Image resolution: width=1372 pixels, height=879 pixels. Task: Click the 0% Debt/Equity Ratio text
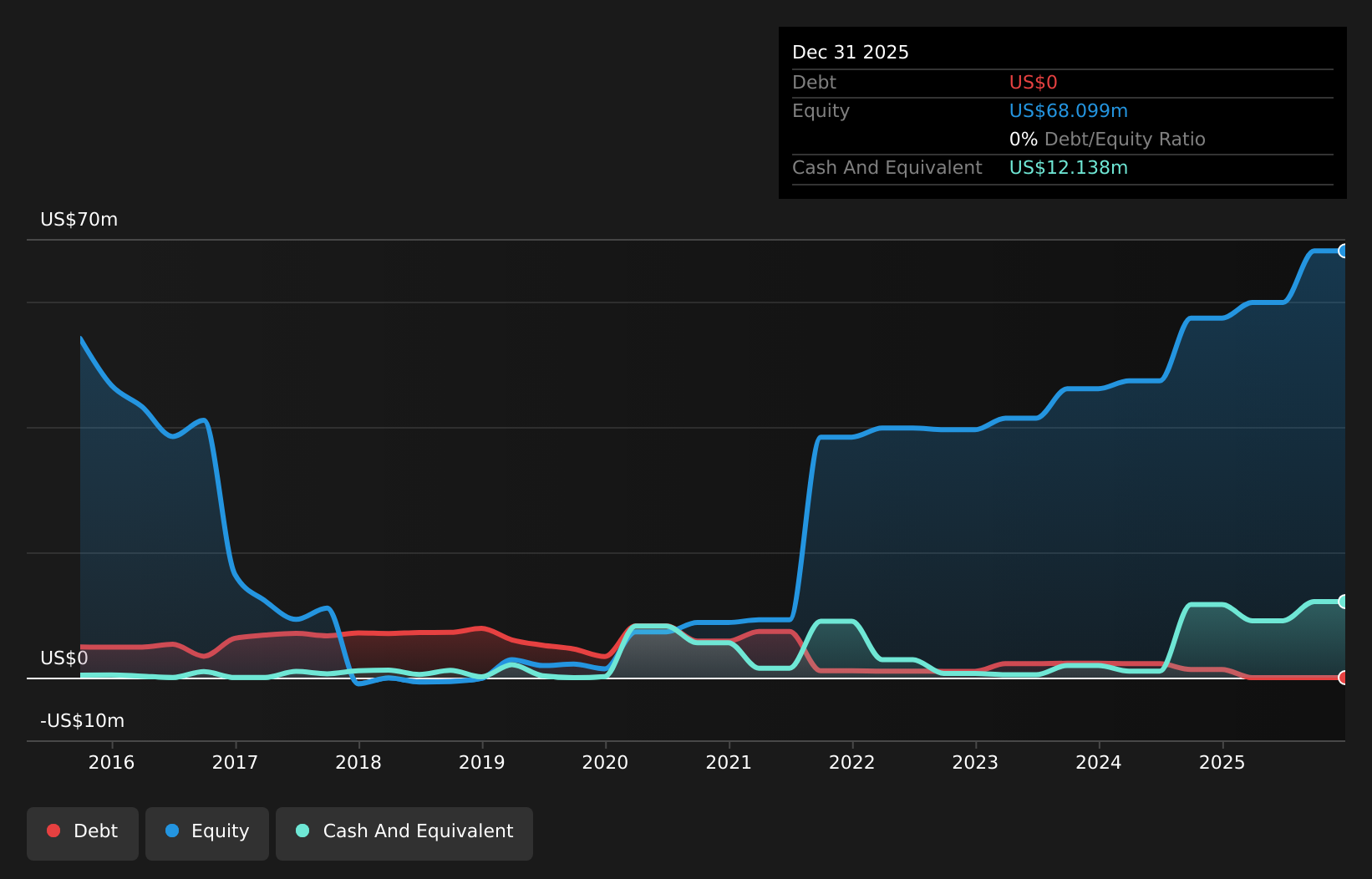tap(1107, 140)
